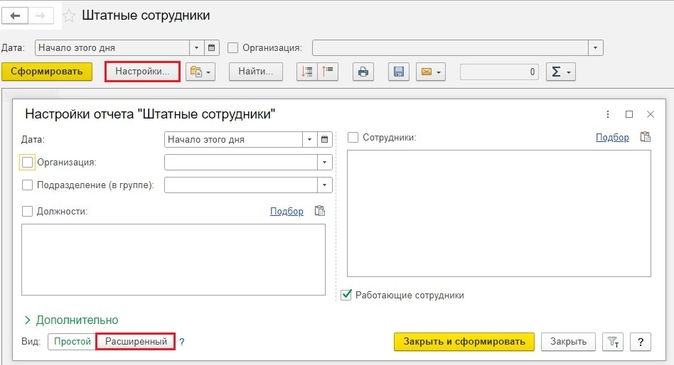Enable the Подразделение (в группе) checkbox

click(27, 185)
